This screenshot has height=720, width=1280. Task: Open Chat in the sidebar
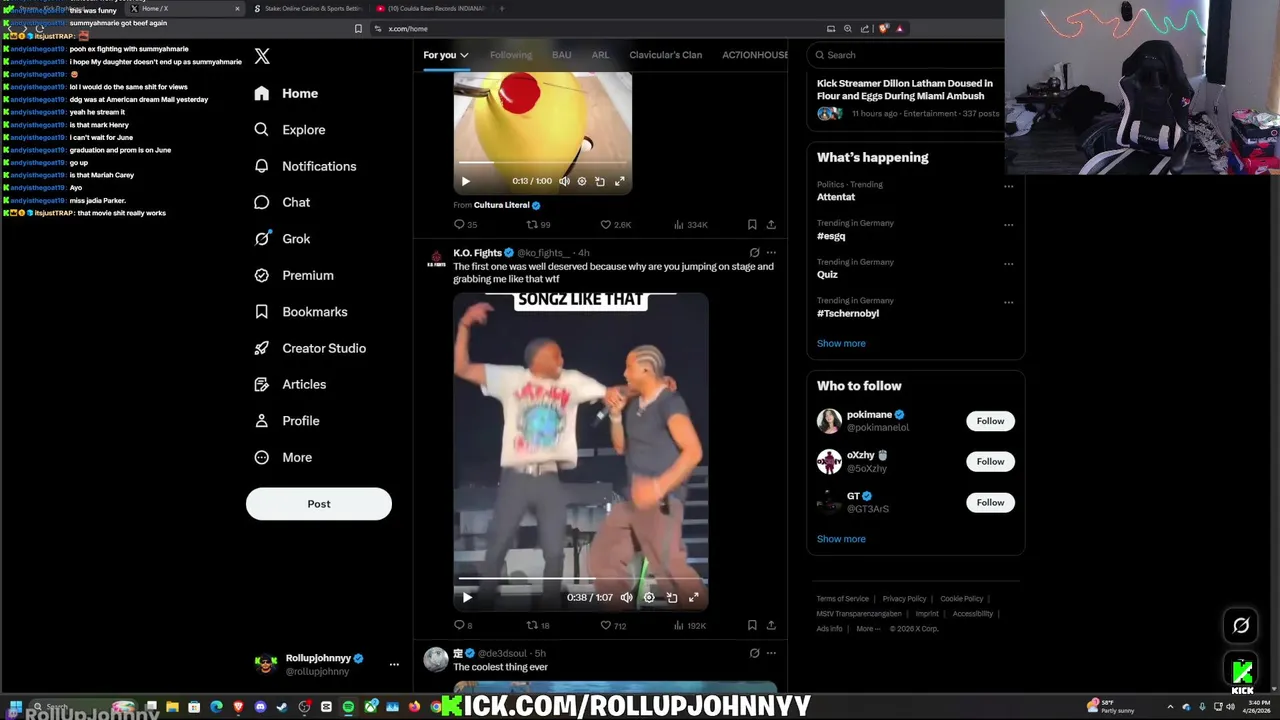282,202
